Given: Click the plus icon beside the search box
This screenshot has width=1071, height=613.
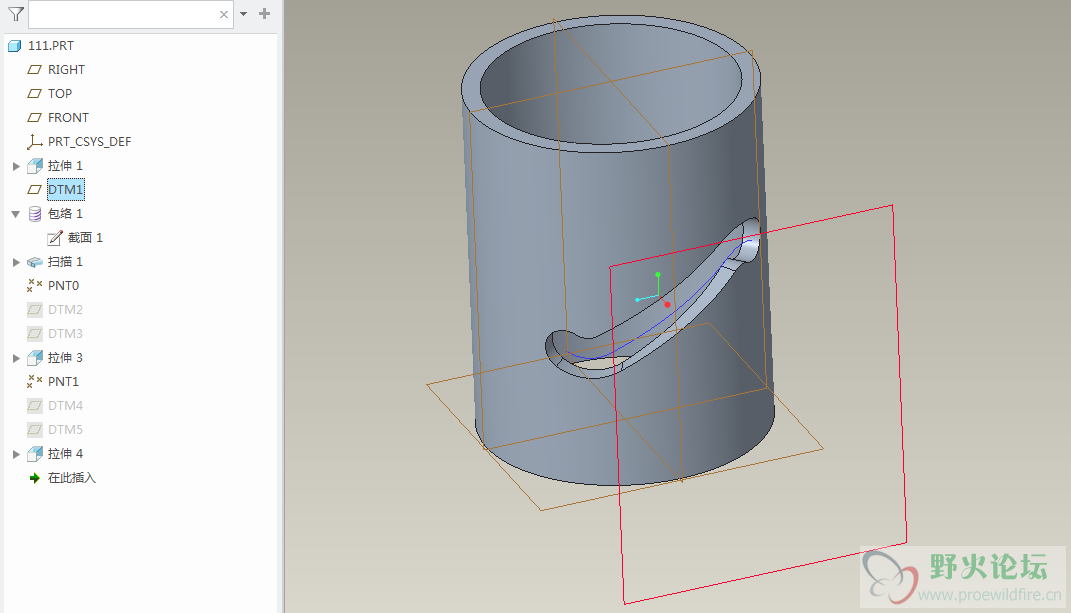Looking at the screenshot, I should tap(264, 14).
